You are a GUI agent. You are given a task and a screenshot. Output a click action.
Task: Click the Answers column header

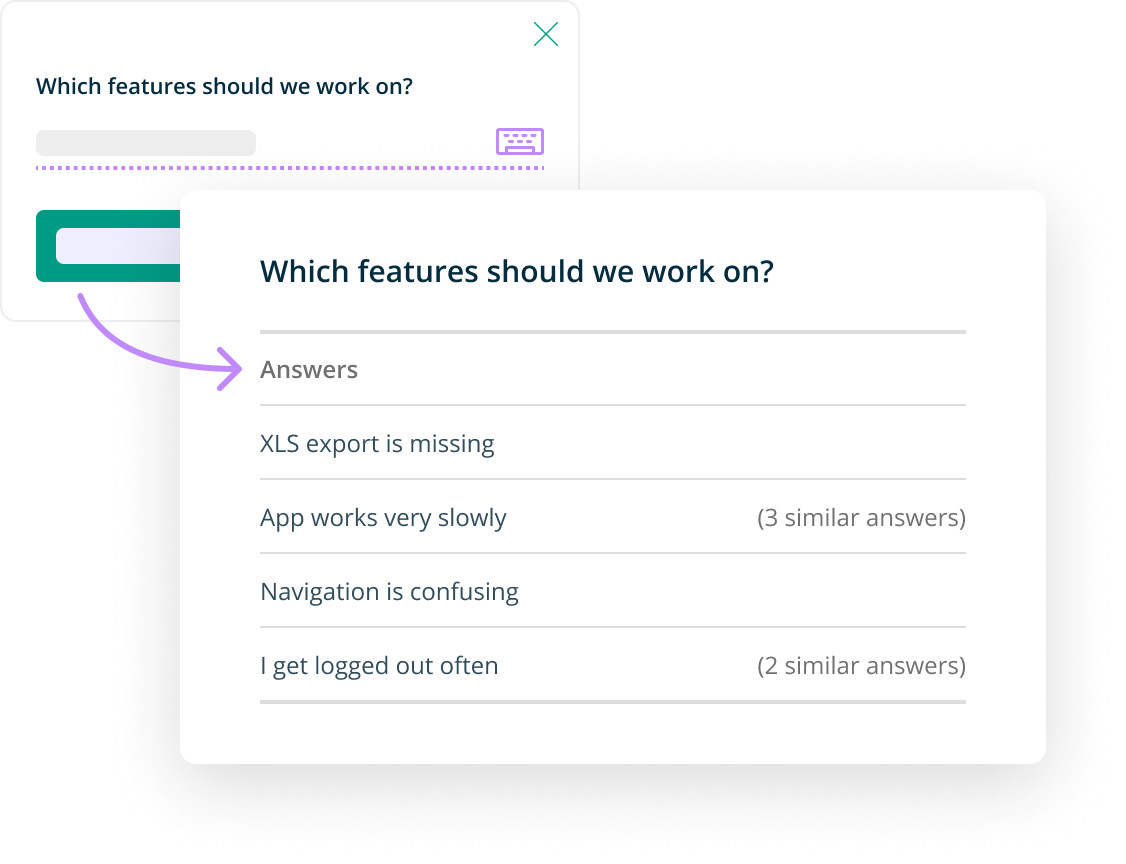(309, 369)
